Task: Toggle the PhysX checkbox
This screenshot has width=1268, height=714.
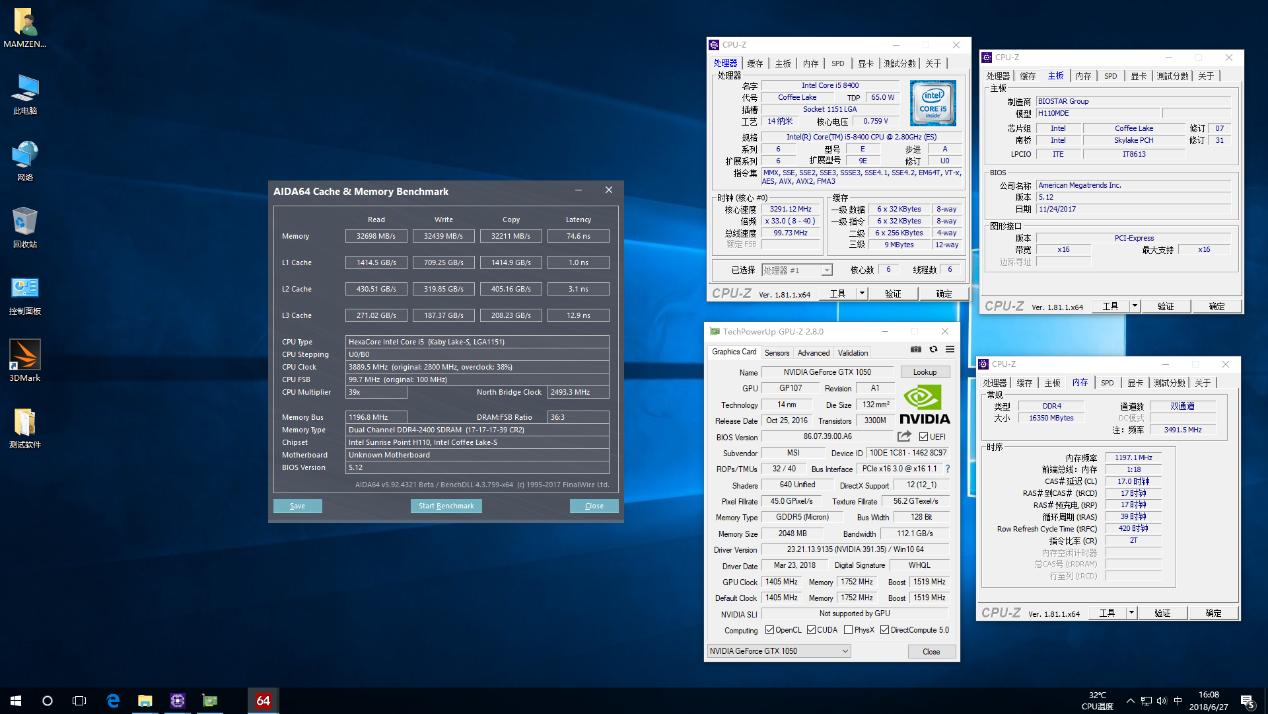Action: 847,630
